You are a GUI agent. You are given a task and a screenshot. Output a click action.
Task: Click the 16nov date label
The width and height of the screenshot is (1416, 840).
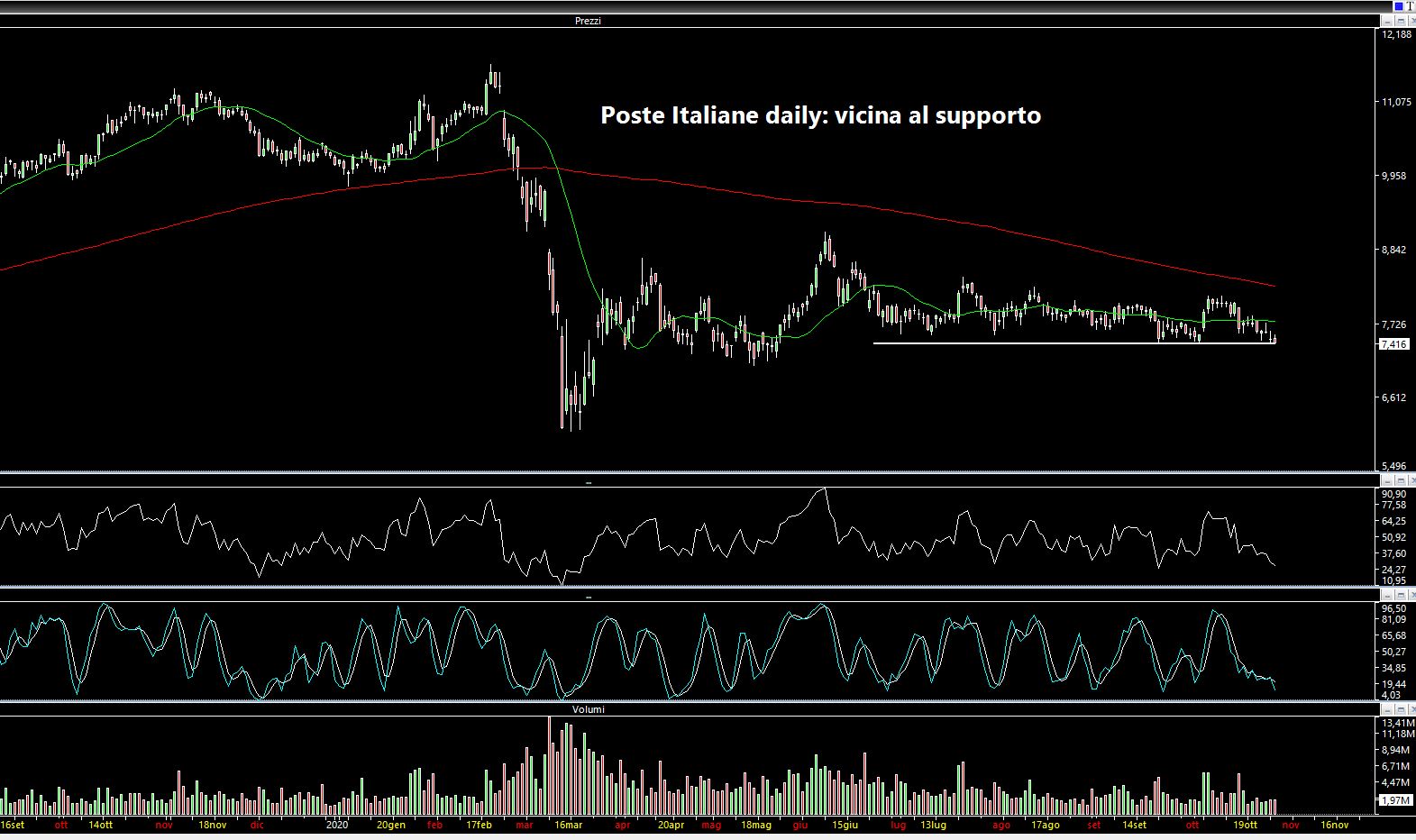(1334, 825)
